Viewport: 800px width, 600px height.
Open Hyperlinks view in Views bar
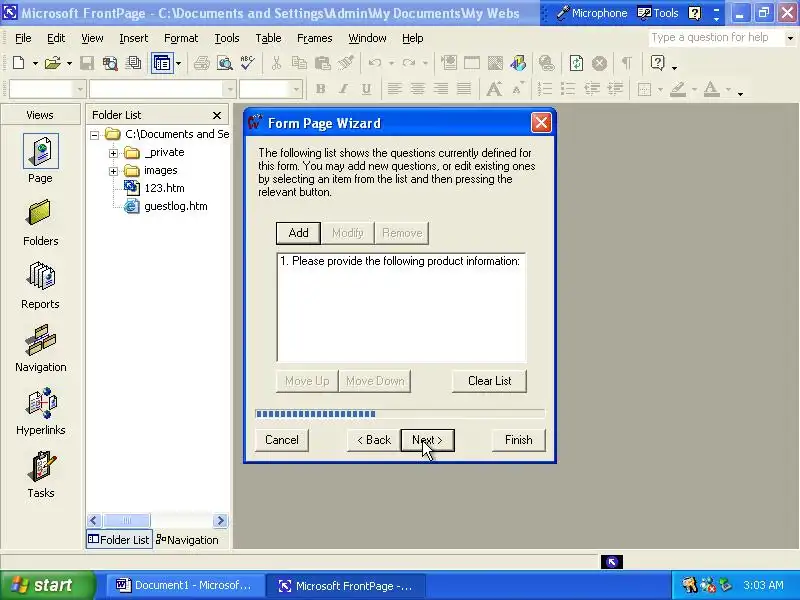click(x=40, y=411)
